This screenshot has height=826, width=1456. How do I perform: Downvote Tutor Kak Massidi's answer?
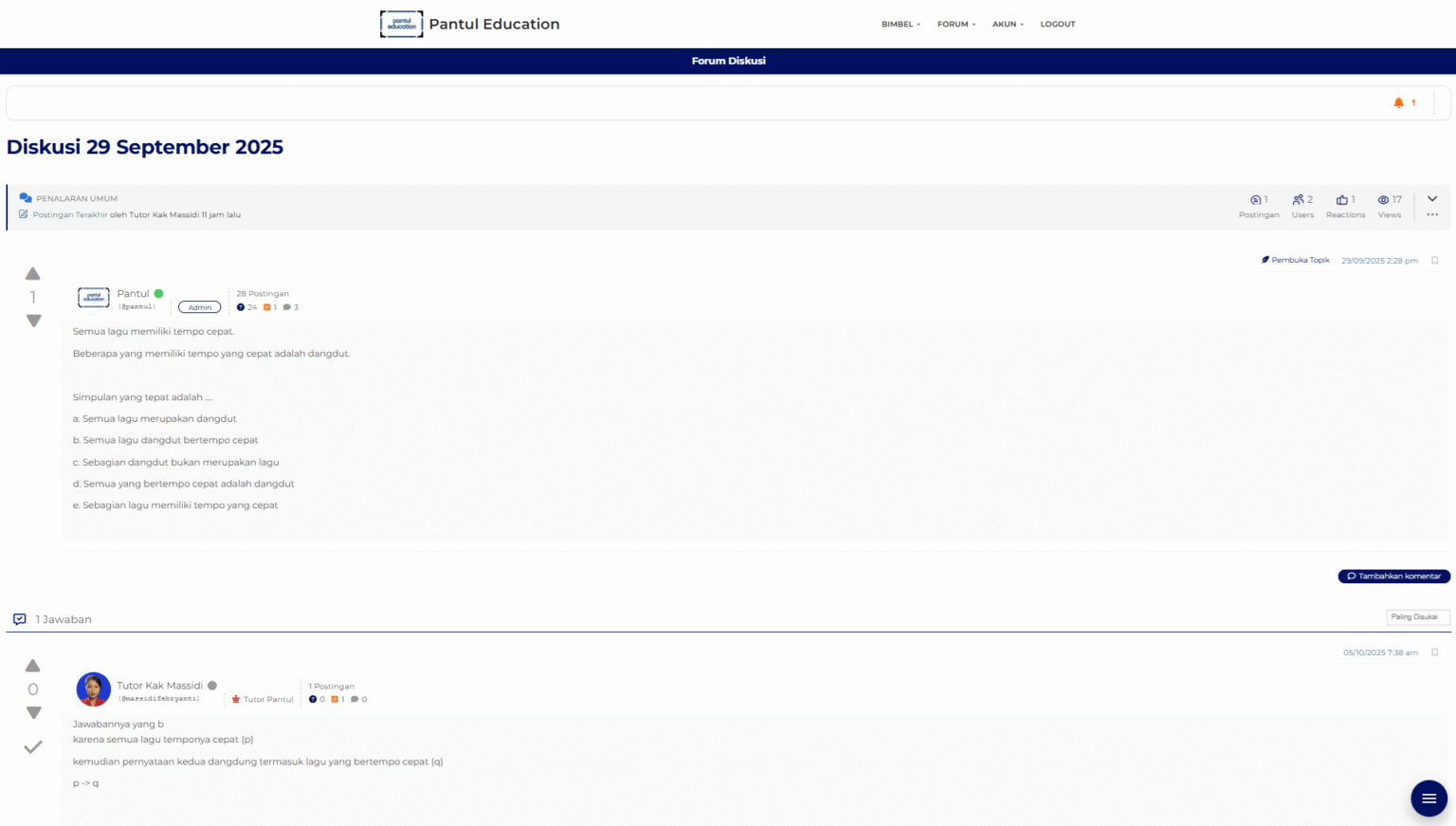(x=33, y=713)
